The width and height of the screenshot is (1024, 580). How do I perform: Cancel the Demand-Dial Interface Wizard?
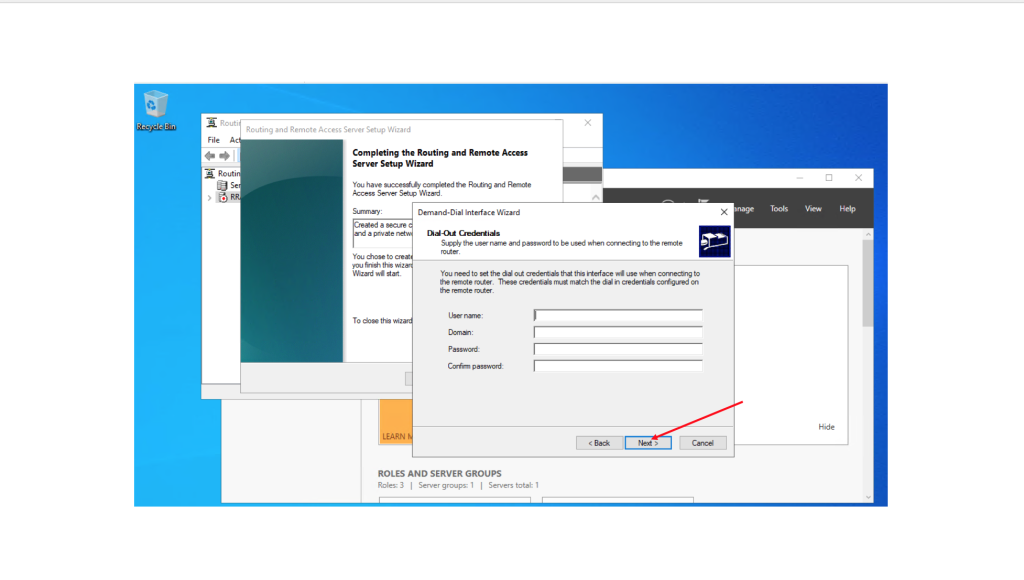click(702, 443)
